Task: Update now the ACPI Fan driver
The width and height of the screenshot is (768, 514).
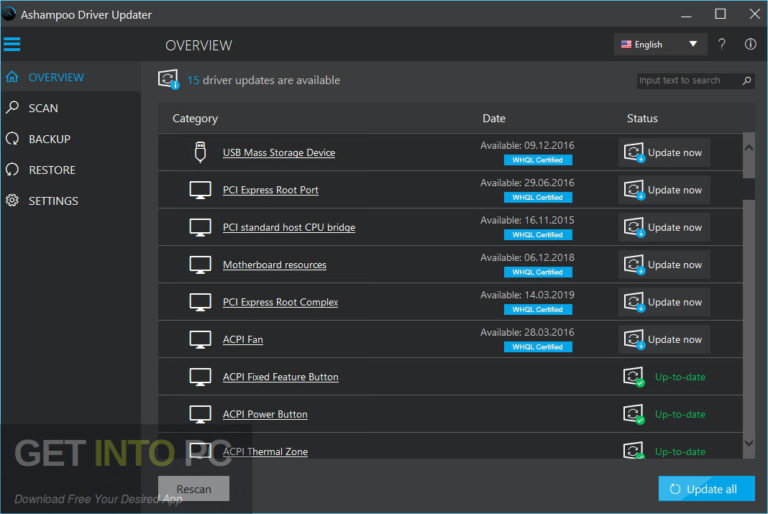Action: pyautogui.click(x=664, y=340)
